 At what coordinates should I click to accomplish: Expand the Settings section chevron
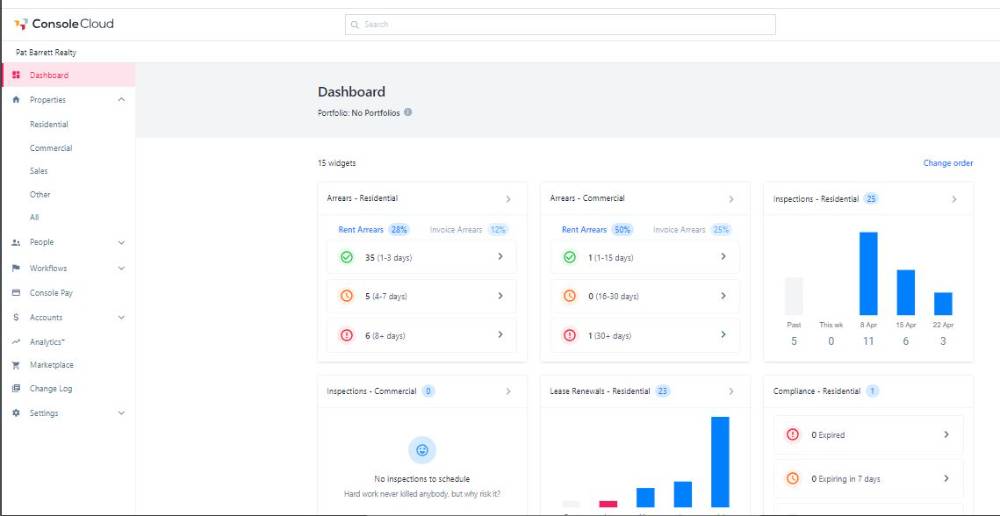tap(121, 413)
